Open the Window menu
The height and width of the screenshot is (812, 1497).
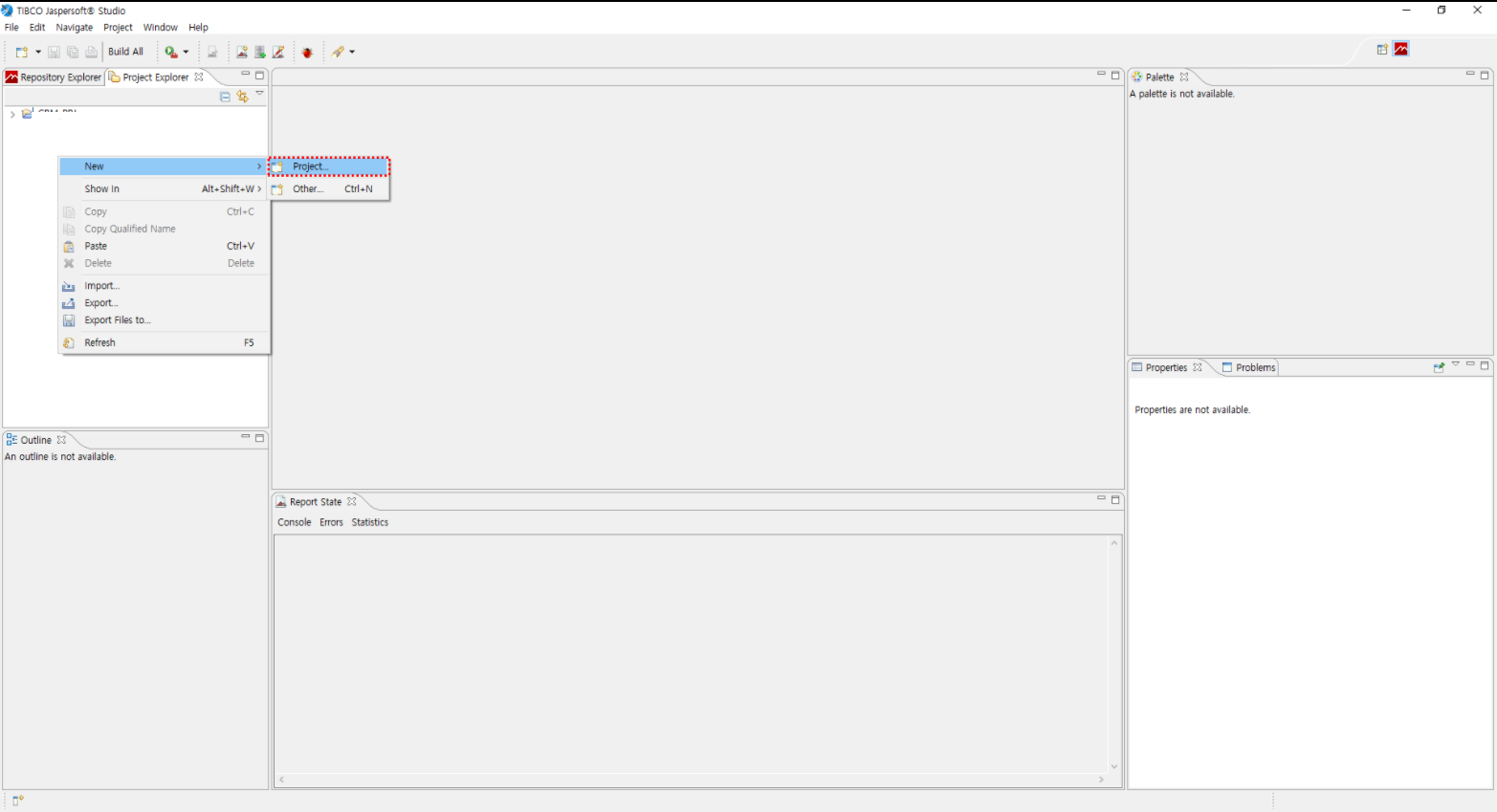click(x=161, y=28)
